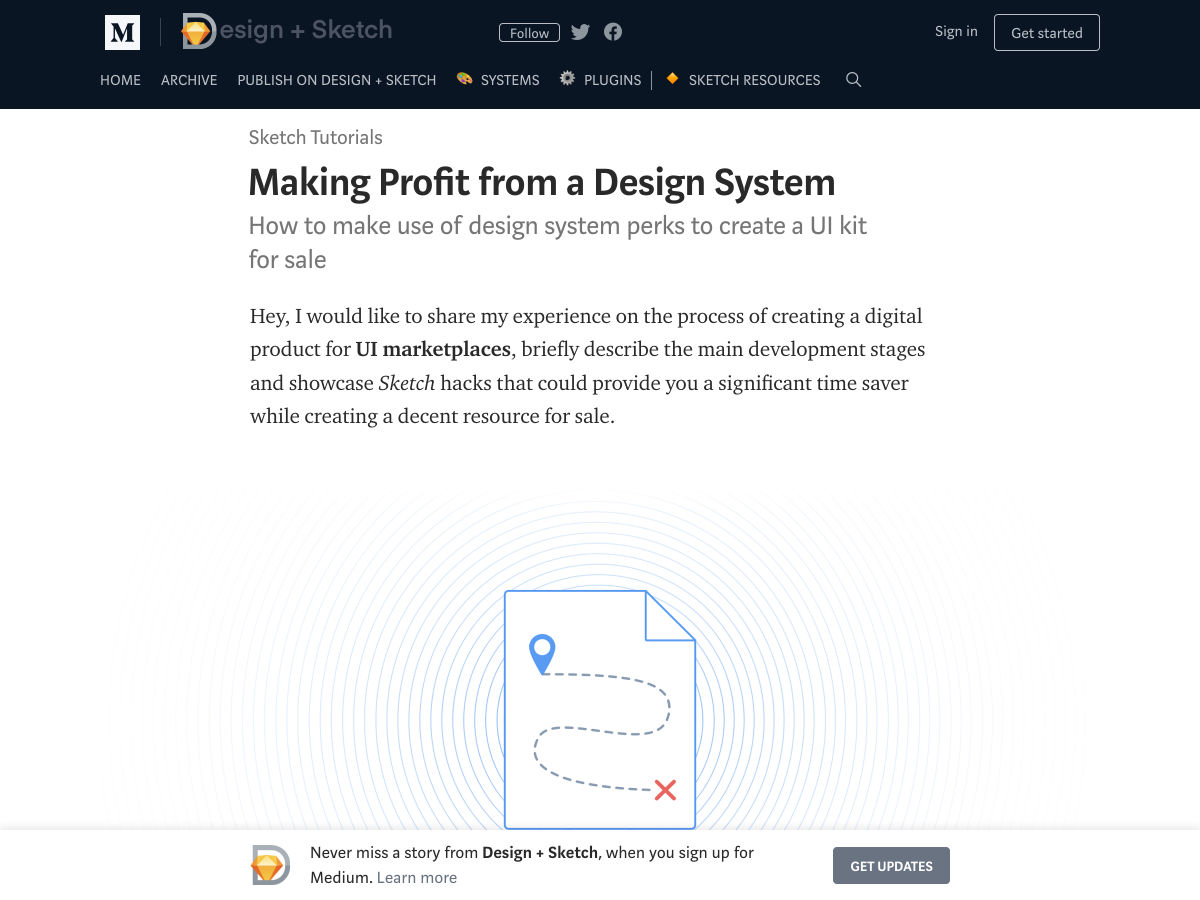Open the search magnifier icon
Screen dimensions: 1200x900
[853, 80]
